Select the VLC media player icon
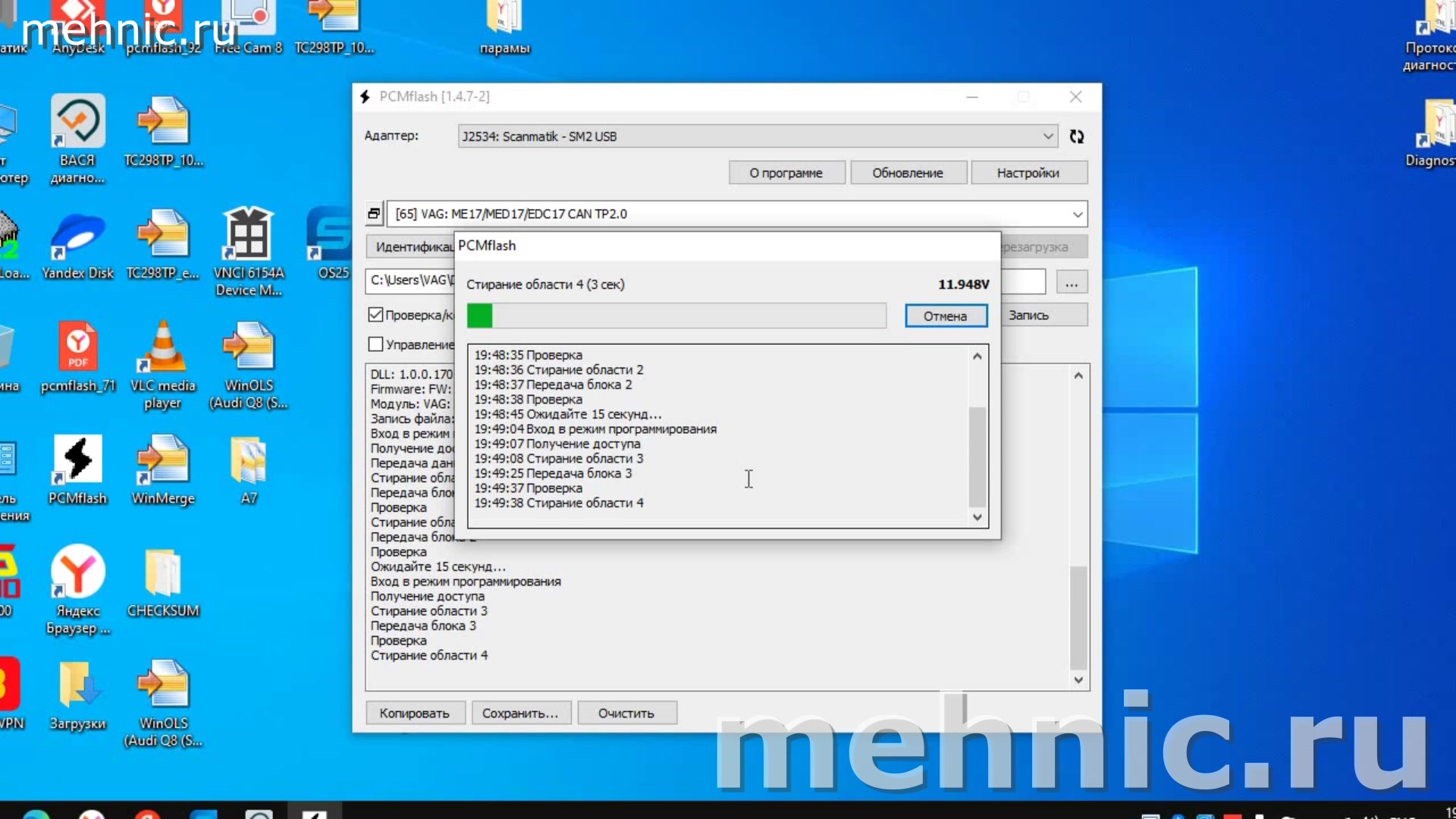The height and width of the screenshot is (819, 1456). (163, 366)
